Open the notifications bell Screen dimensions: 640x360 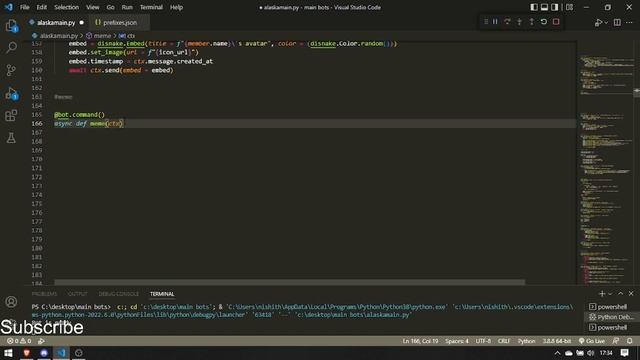(x=630, y=341)
